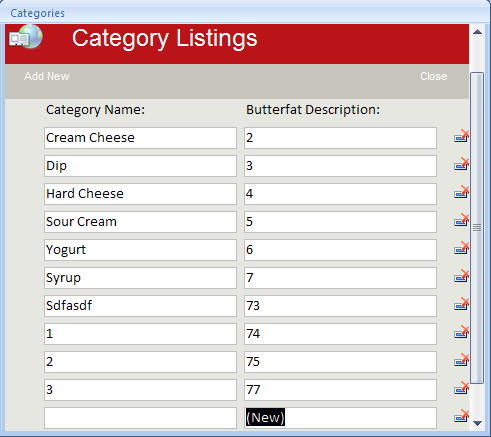Delete the Cream Cheese category row
The width and height of the screenshot is (491, 437).
(462, 136)
